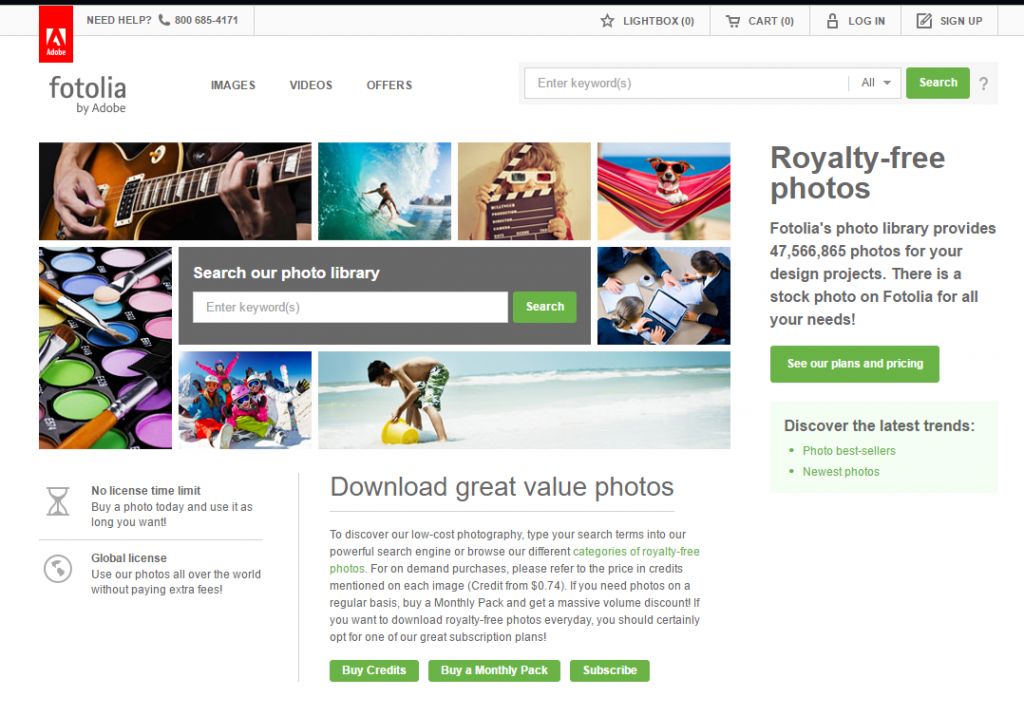Open the skiers in snow photo
This screenshot has width=1024, height=716.
tap(245, 400)
